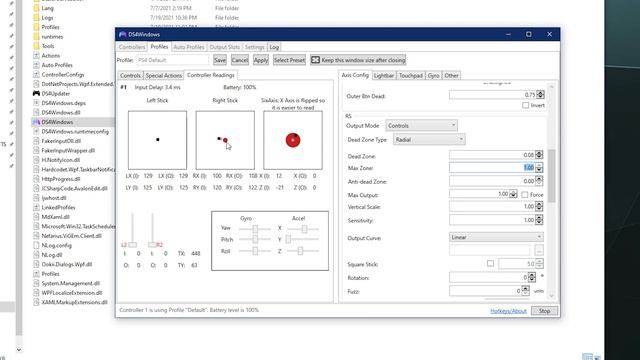Viewport: 640px width, 360px height.
Task: Click the Accel X slider
Action: coord(302,229)
